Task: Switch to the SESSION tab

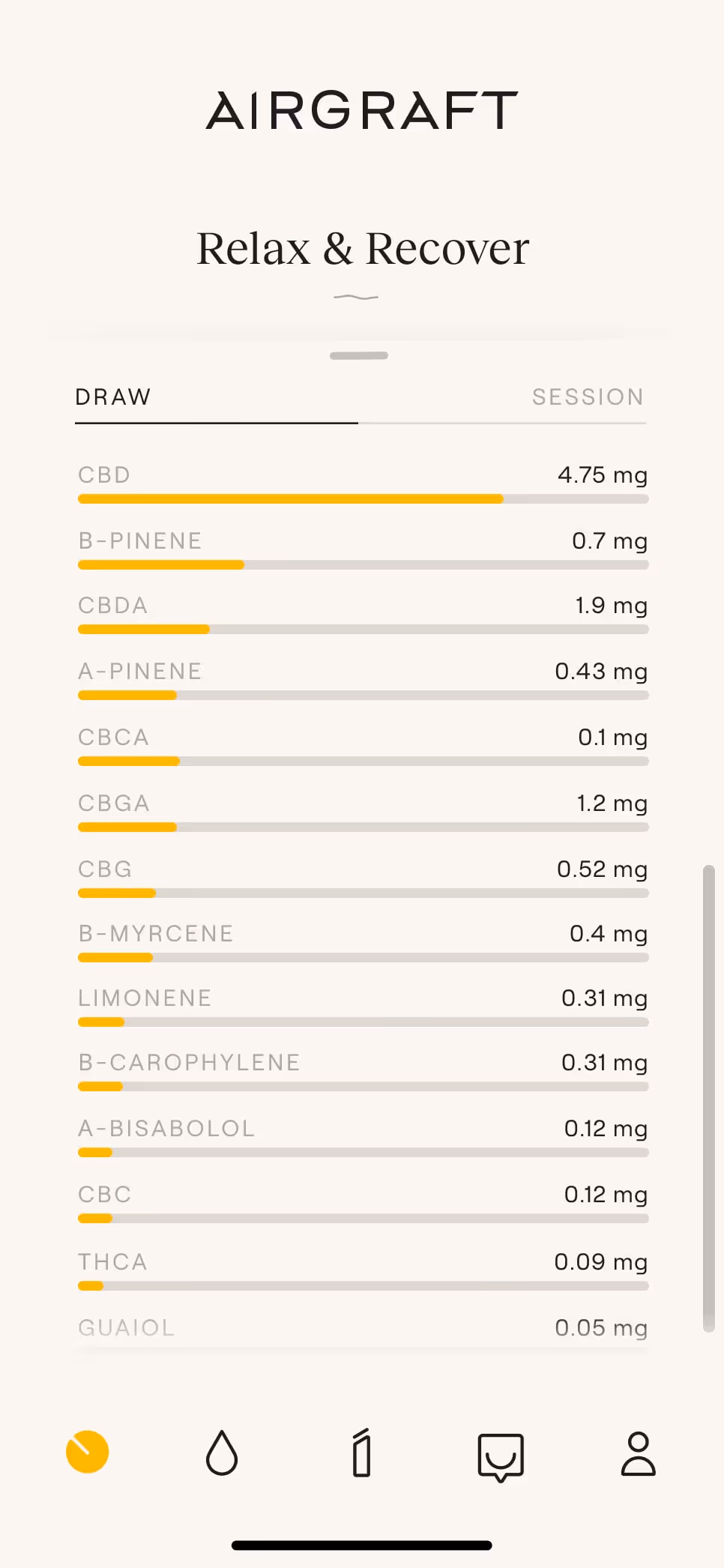Action: tap(588, 397)
